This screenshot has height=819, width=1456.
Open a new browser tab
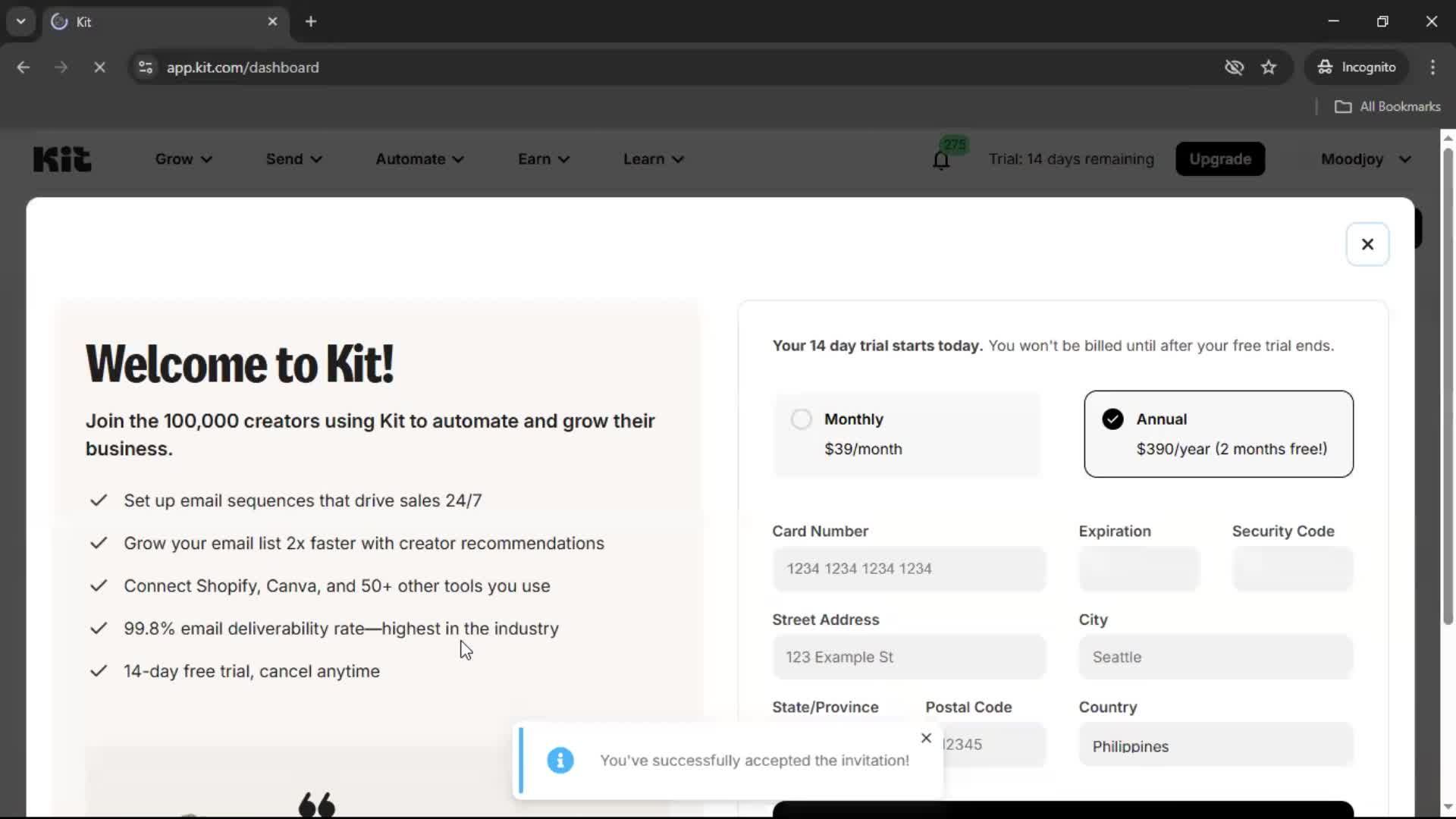(x=311, y=22)
